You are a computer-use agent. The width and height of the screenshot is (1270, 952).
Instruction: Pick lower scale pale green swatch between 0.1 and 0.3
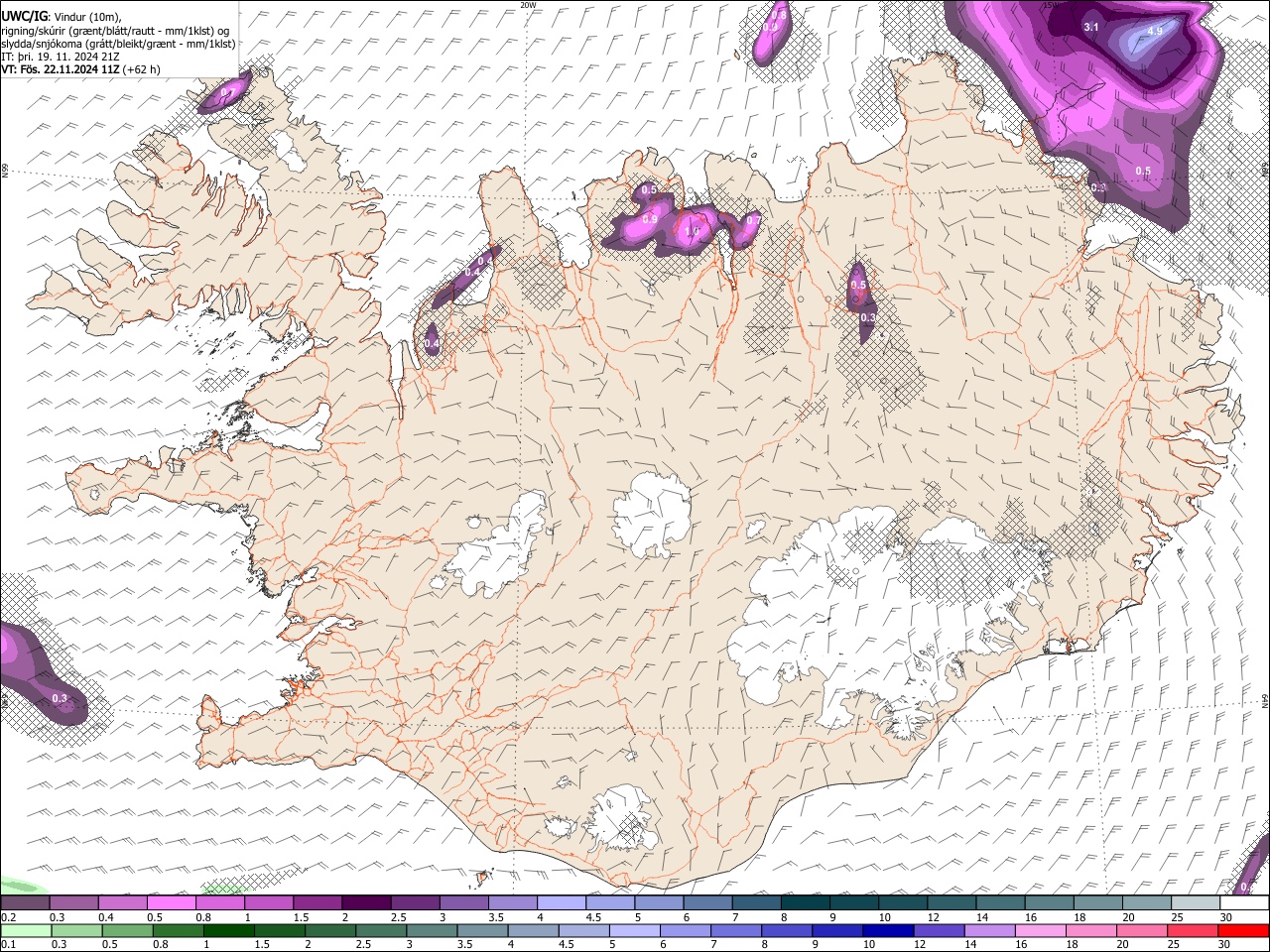tap(26, 930)
